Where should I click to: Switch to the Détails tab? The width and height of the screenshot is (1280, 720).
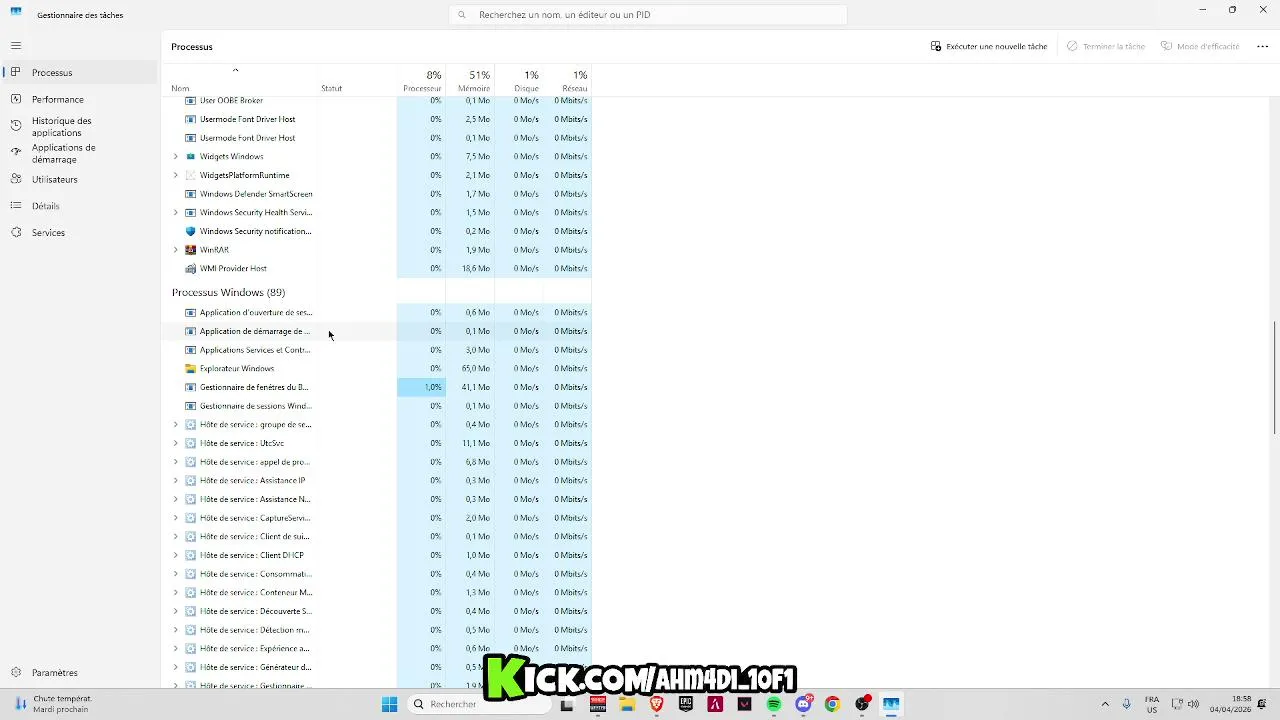[80, 206]
